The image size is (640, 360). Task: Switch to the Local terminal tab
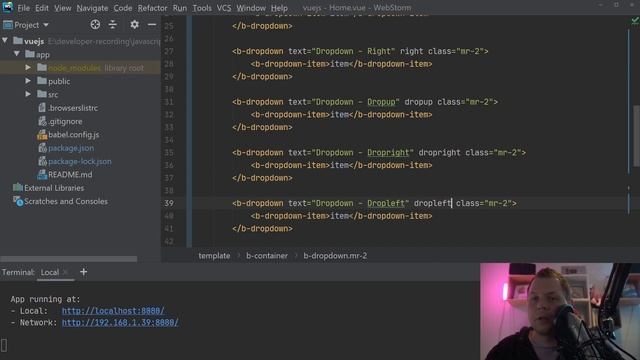click(50, 273)
